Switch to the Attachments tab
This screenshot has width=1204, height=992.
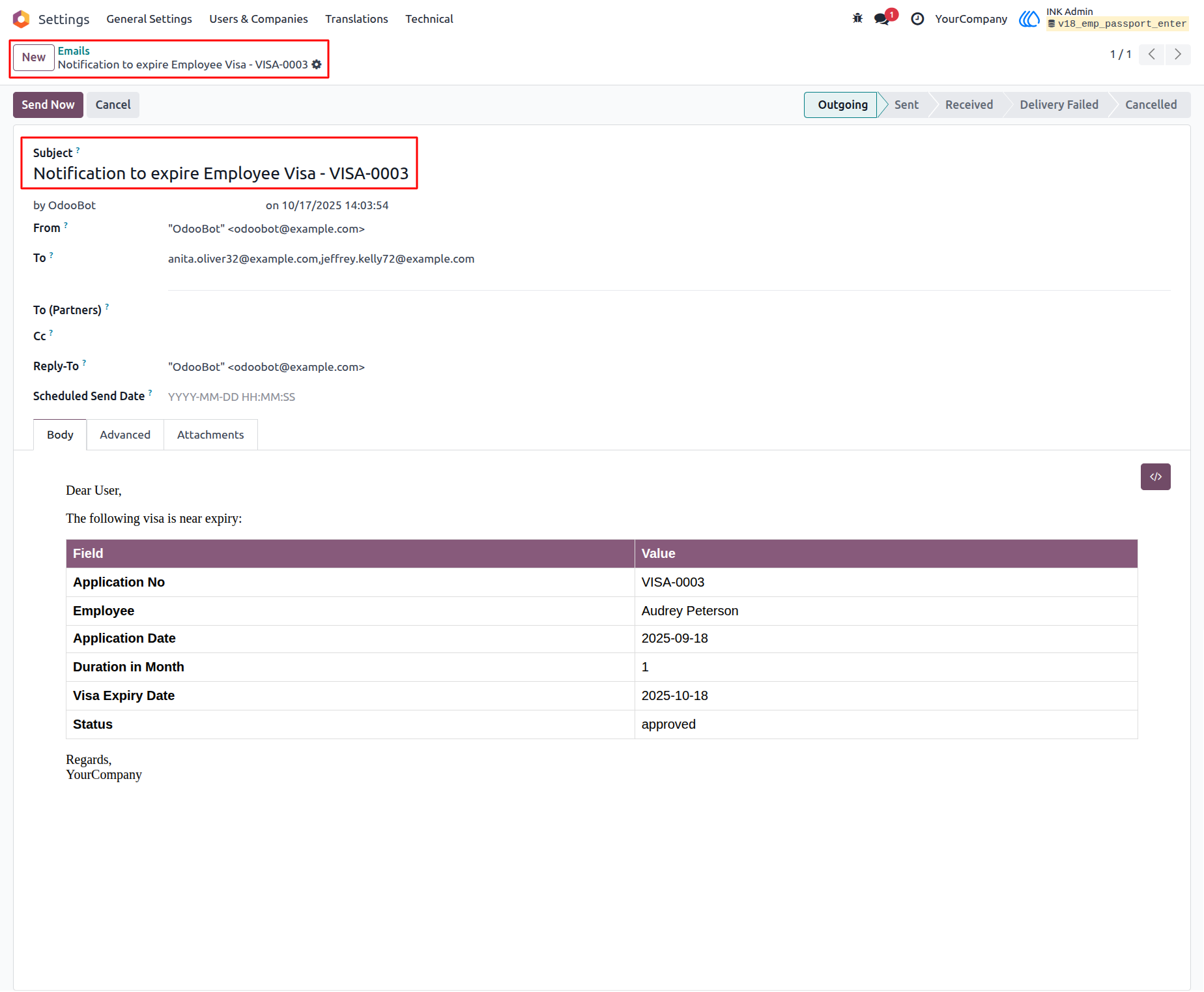pos(210,435)
